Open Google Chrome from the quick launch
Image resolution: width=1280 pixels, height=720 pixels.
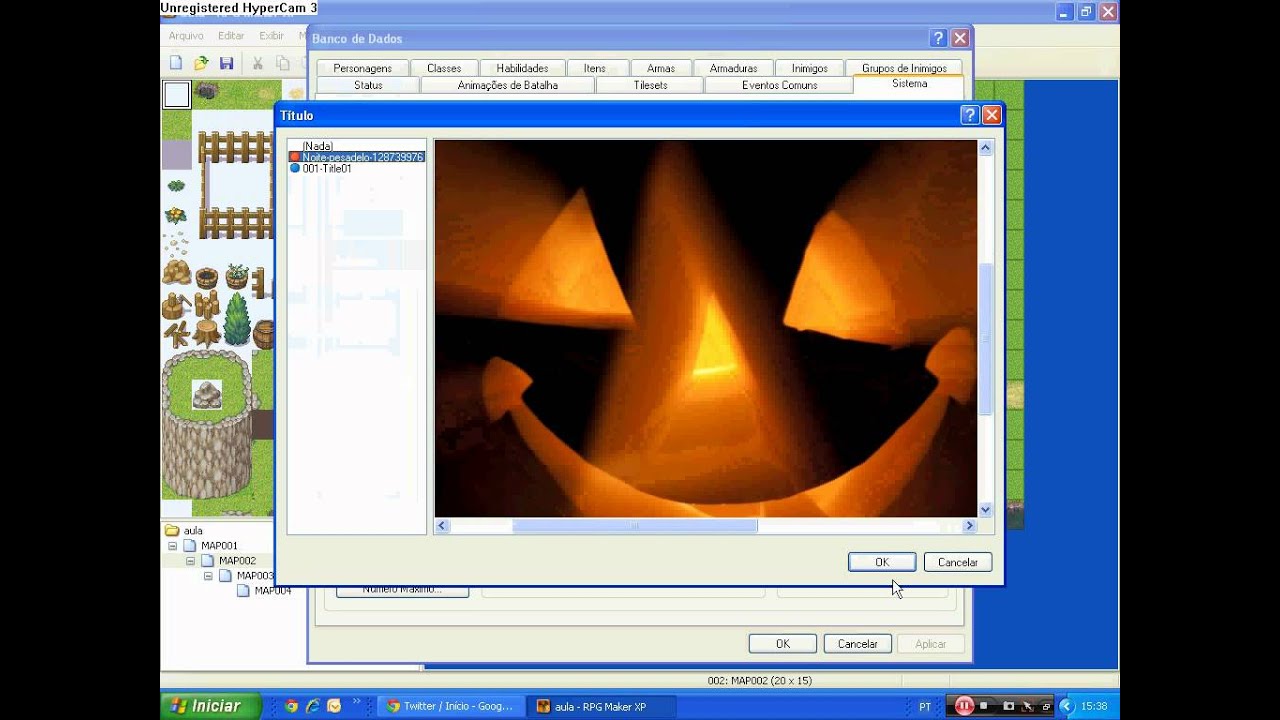coord(291,706)
